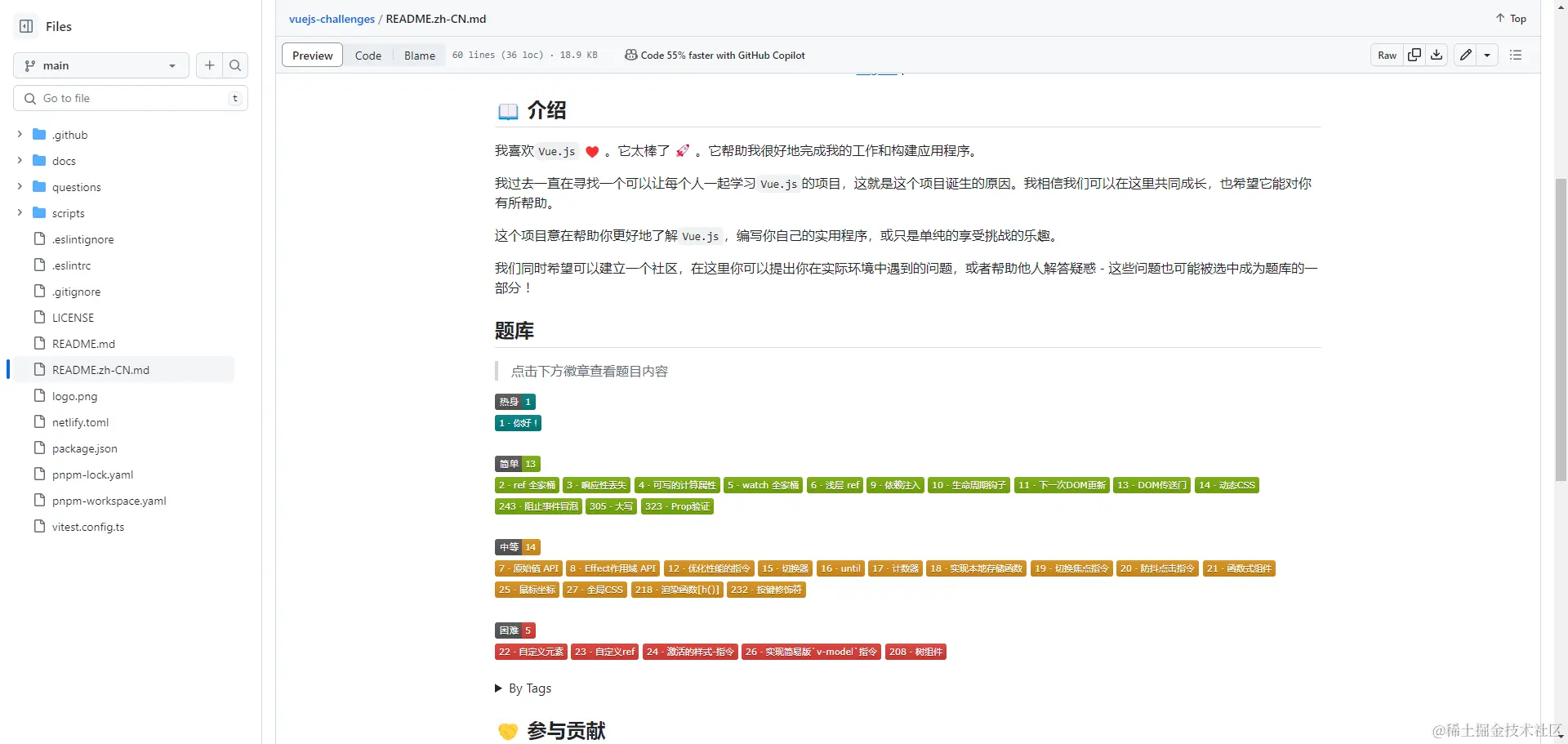Open .eslintignore in file tree
This screenshot has height=744, width=1568.
pos(82,239)
